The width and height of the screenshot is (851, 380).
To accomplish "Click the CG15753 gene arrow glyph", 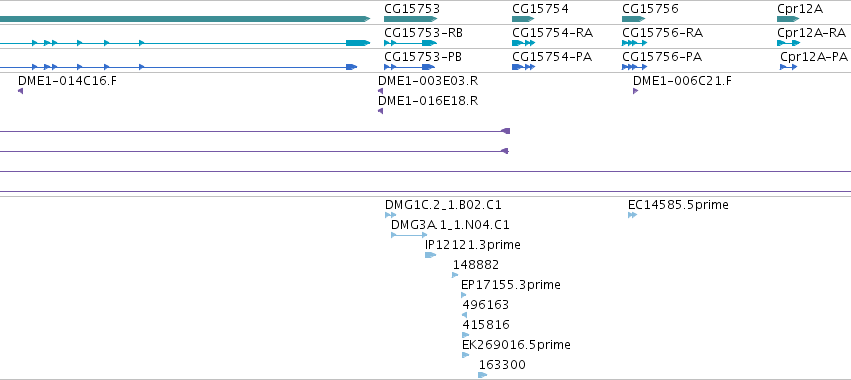I will click(410, 19).
